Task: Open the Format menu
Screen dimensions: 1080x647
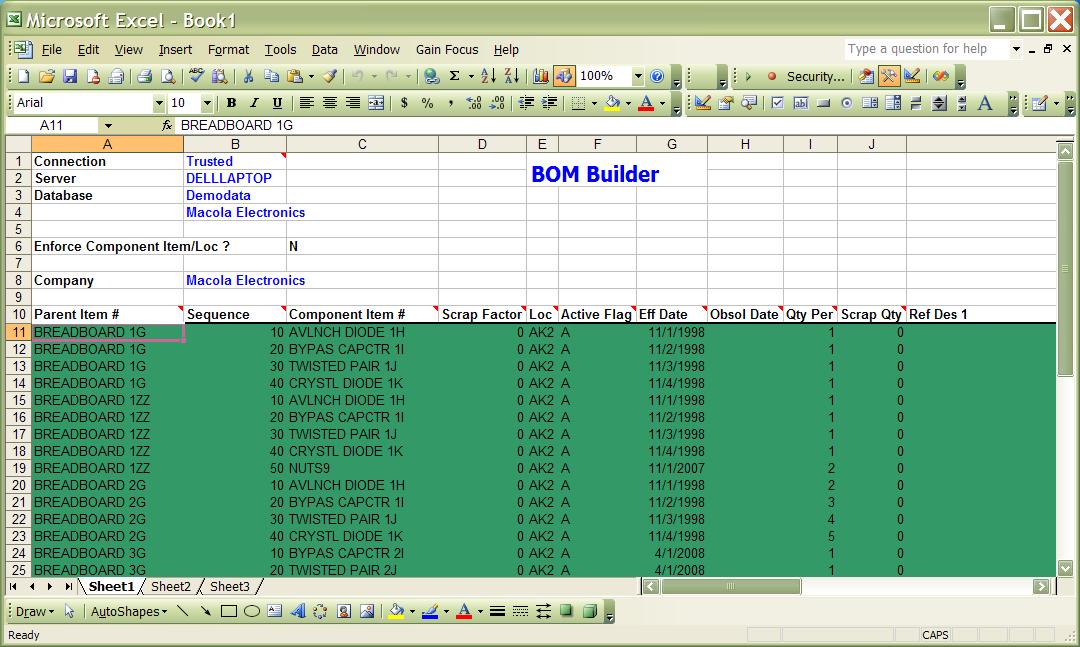Action: coord(228,50)
